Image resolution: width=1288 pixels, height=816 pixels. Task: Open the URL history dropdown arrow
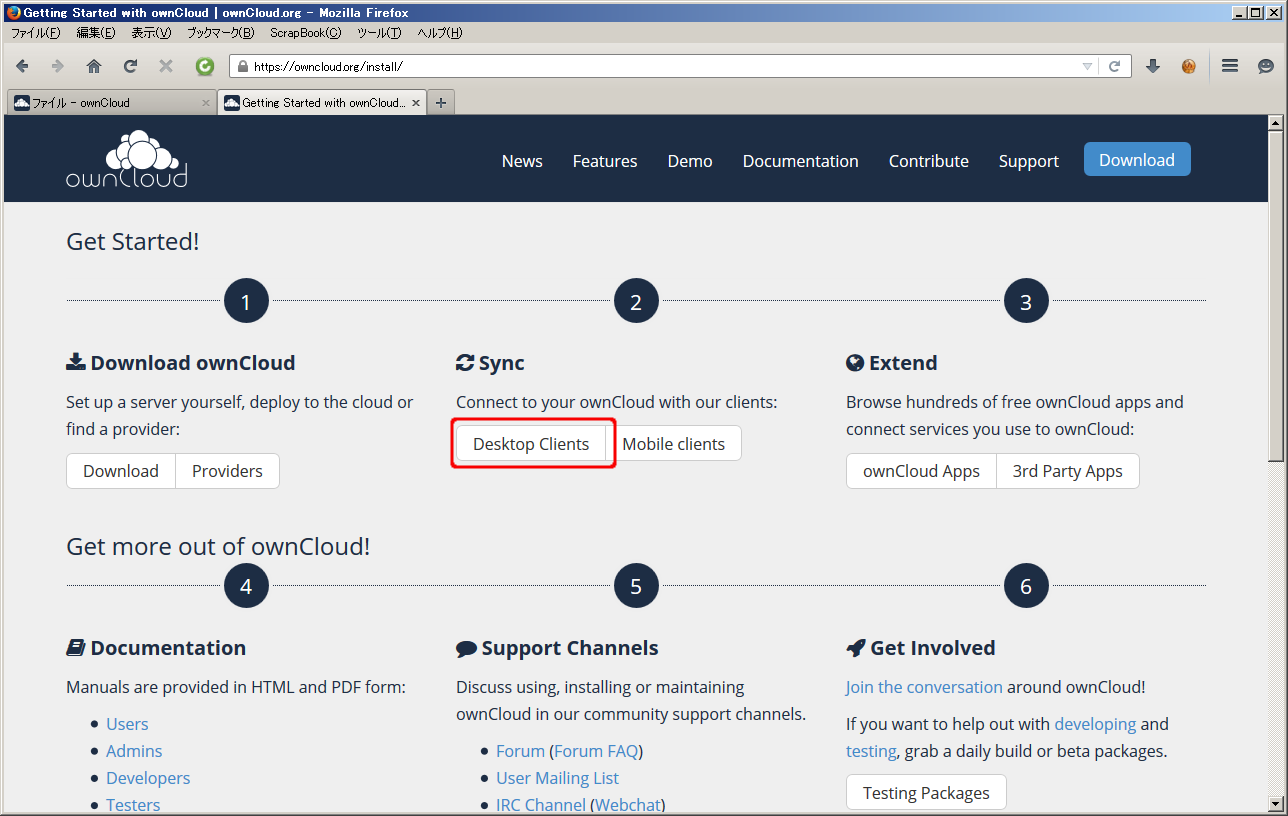click(1087, 66)
